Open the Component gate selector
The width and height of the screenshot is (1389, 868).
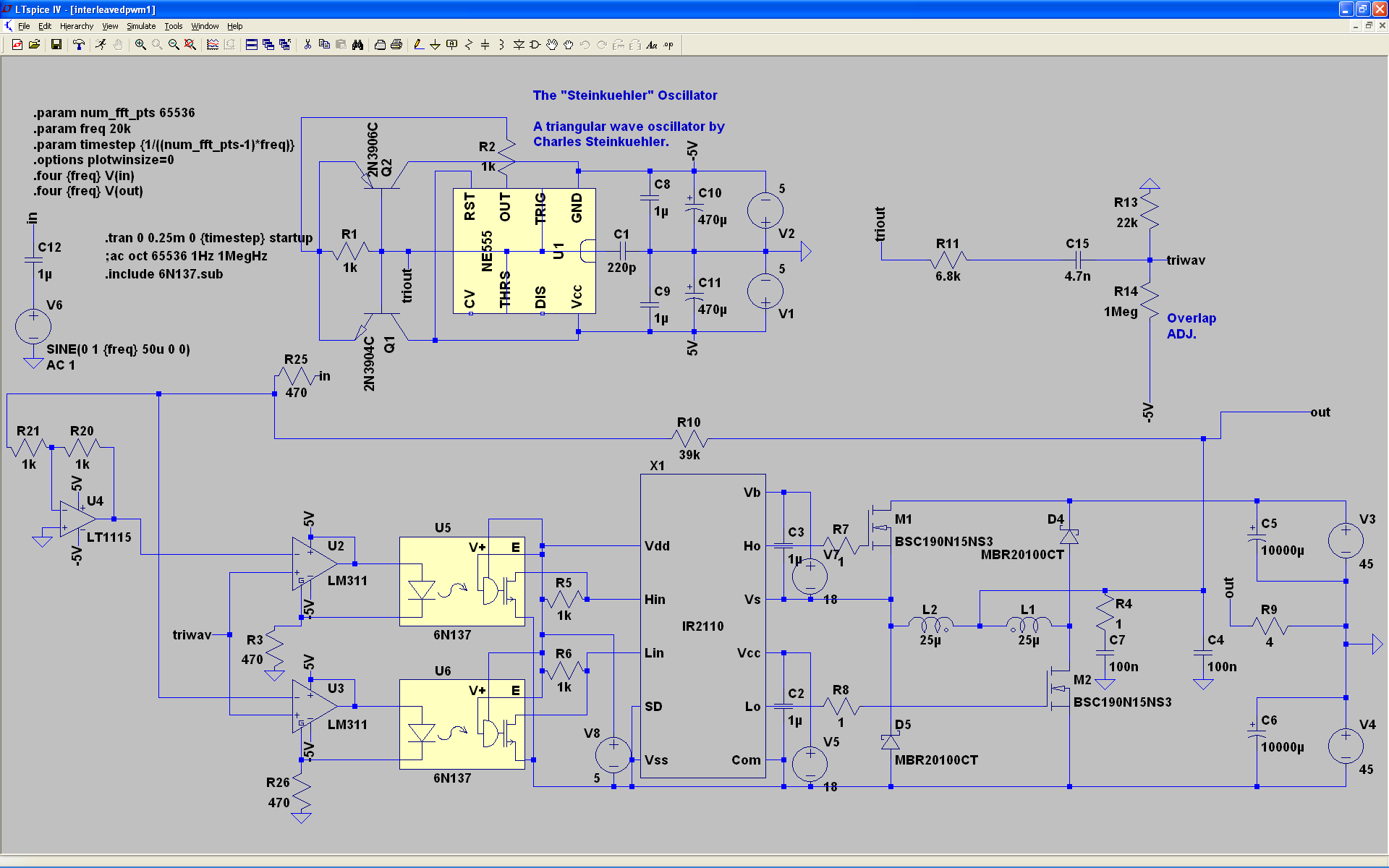tap(535, 45)
